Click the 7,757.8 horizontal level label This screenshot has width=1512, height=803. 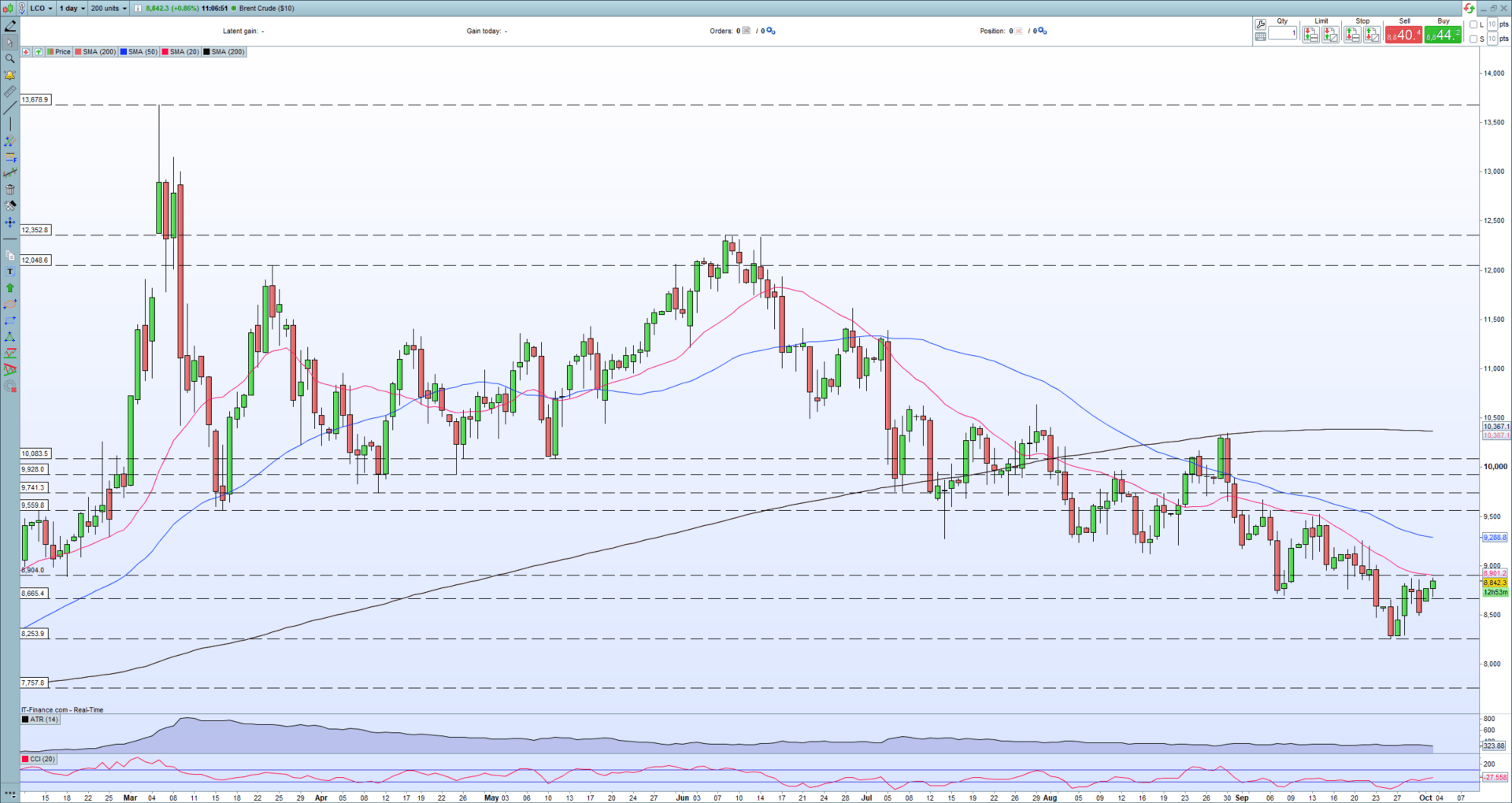coord(33,683)
